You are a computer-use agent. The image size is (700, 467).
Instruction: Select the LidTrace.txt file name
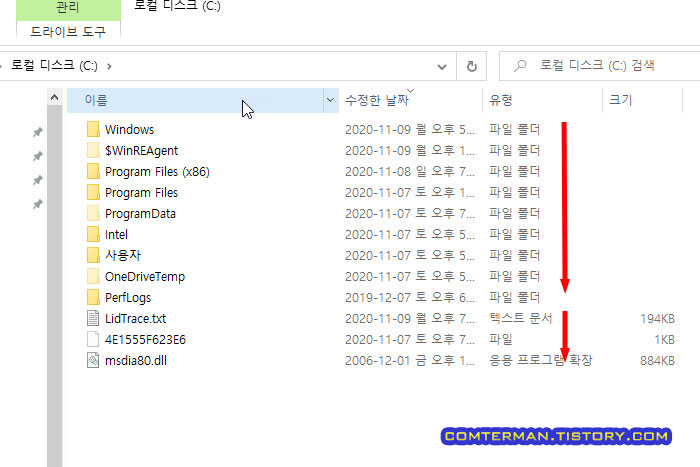pyautogui.click(x=135, y=318)
